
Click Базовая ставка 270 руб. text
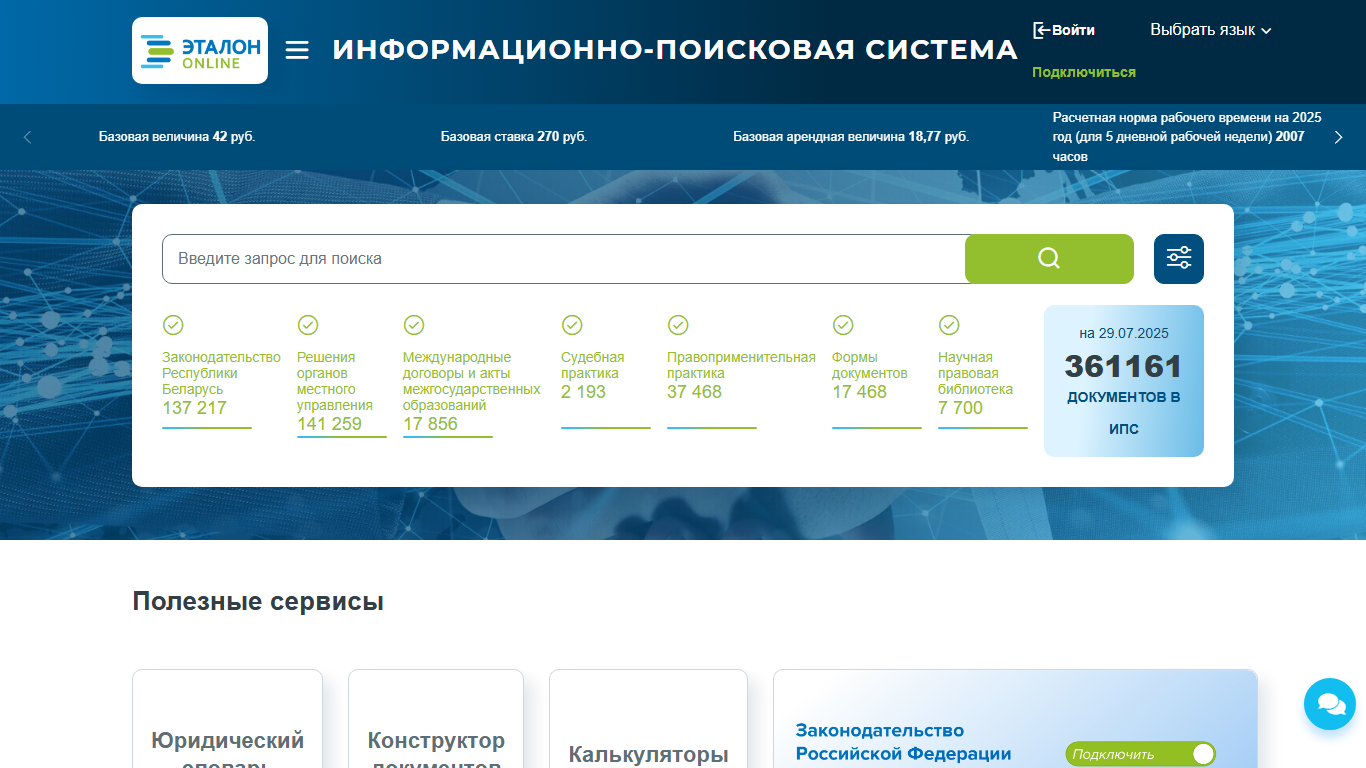514,137
